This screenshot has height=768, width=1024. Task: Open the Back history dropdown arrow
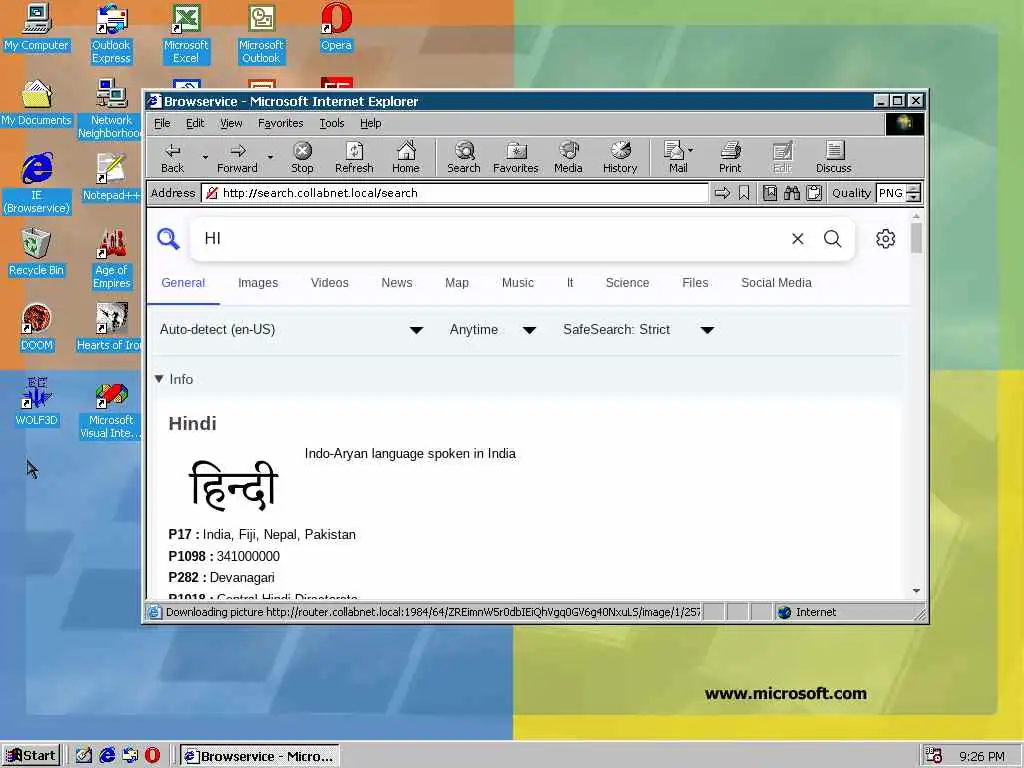pos(204,157)
